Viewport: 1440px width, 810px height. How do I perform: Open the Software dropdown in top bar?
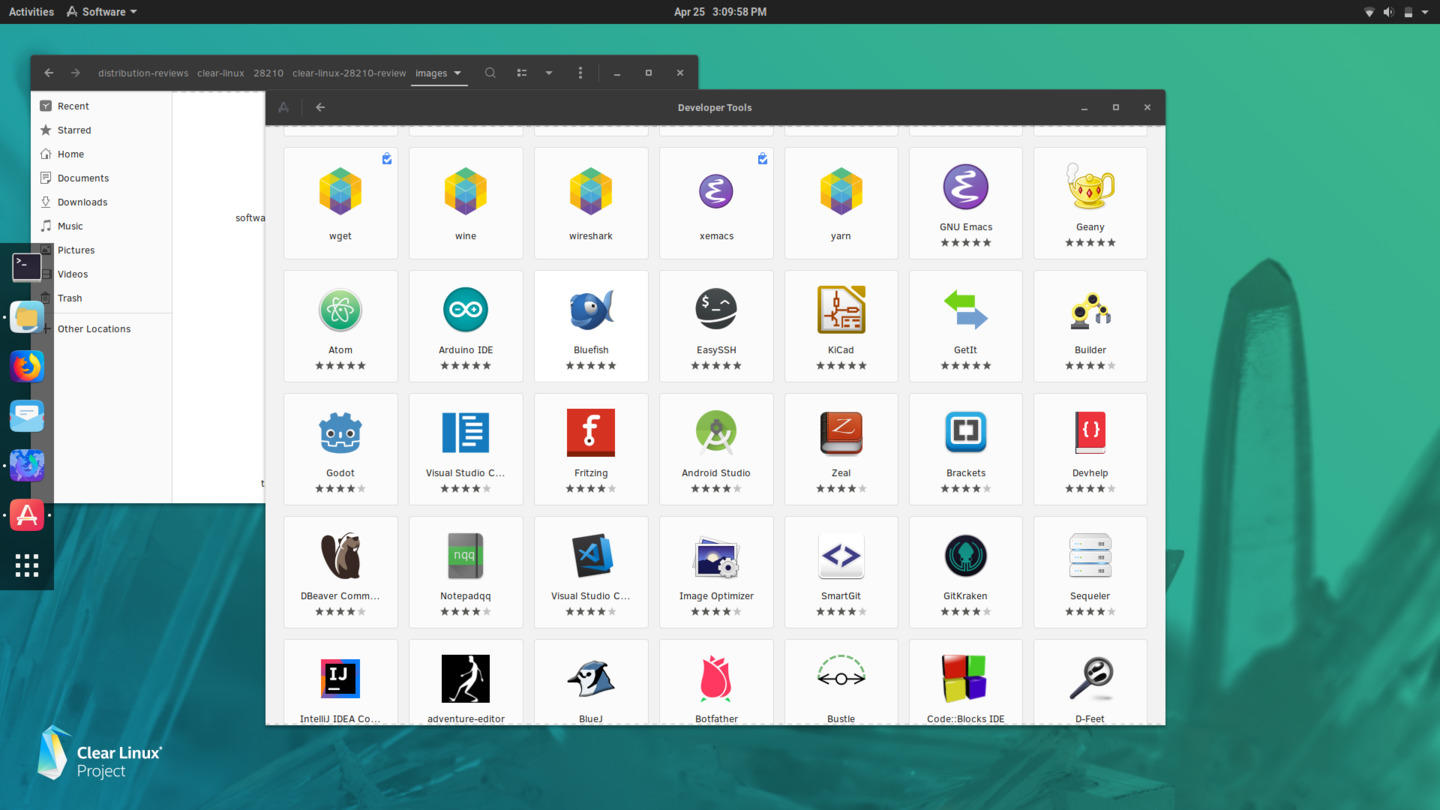point(102,12)
